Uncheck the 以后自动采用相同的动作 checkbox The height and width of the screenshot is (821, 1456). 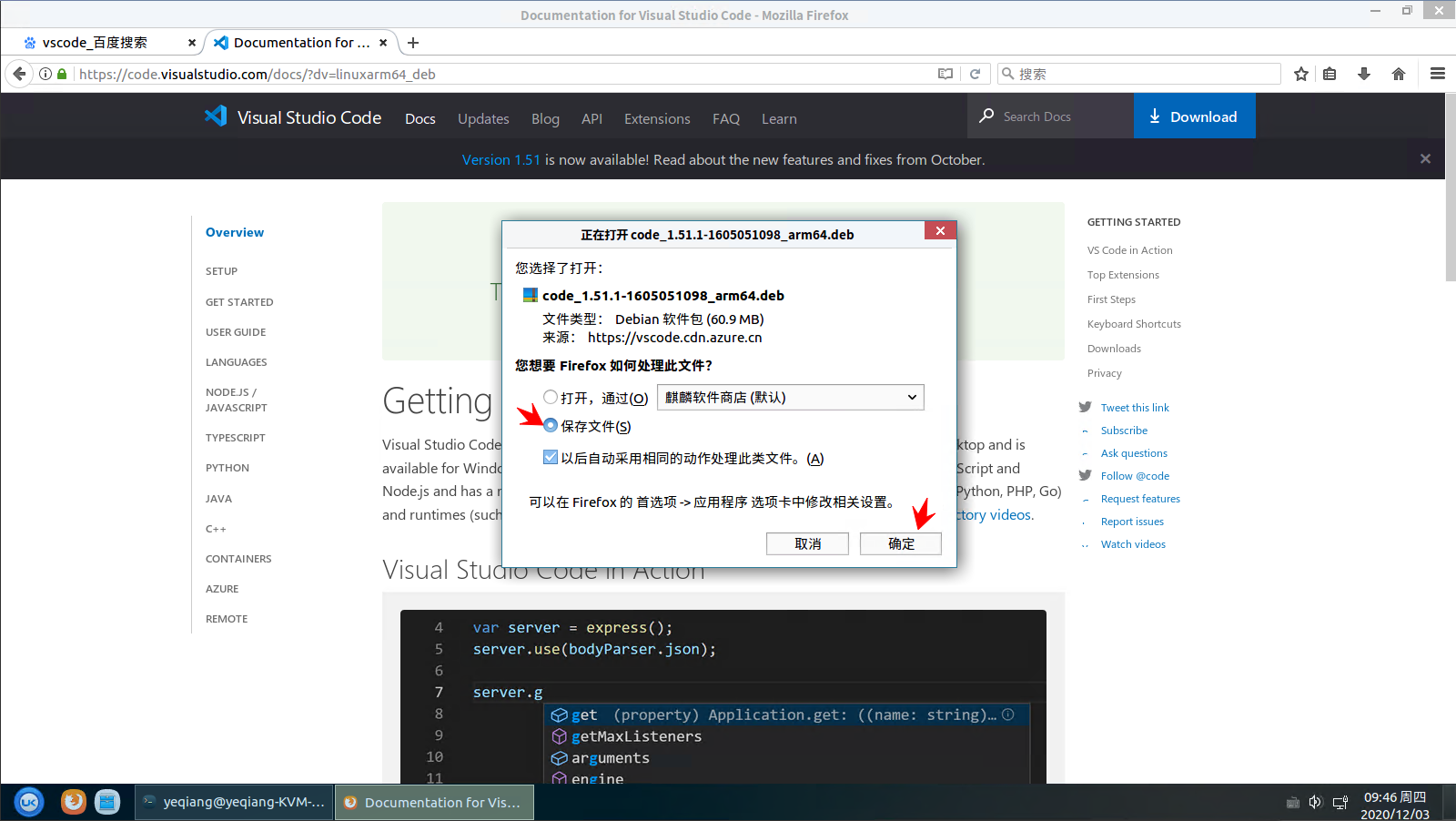click(x=551, y=458)
